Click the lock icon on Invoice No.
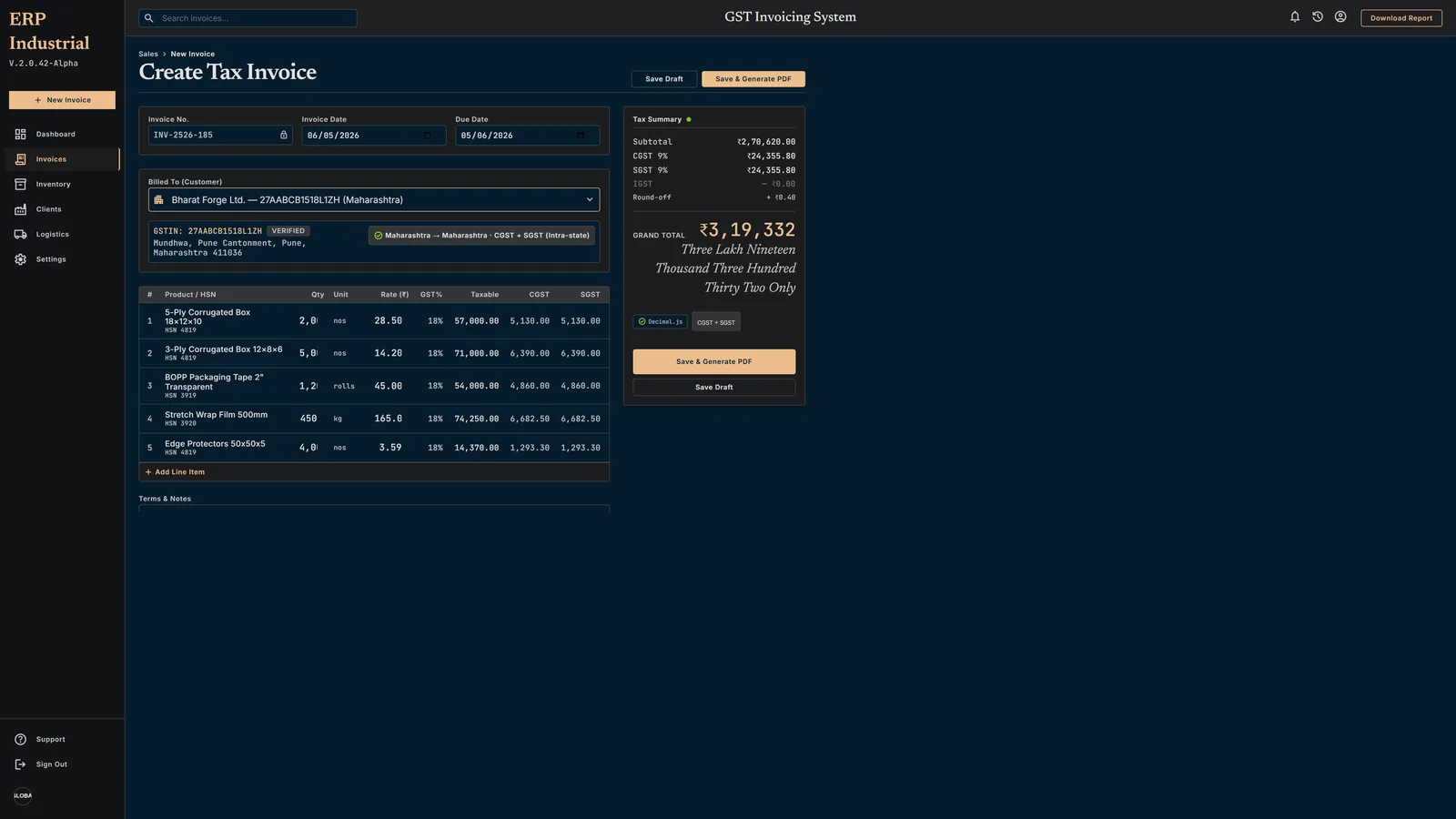The width and height of the screenshot is (1456, 819). (283, 135)
